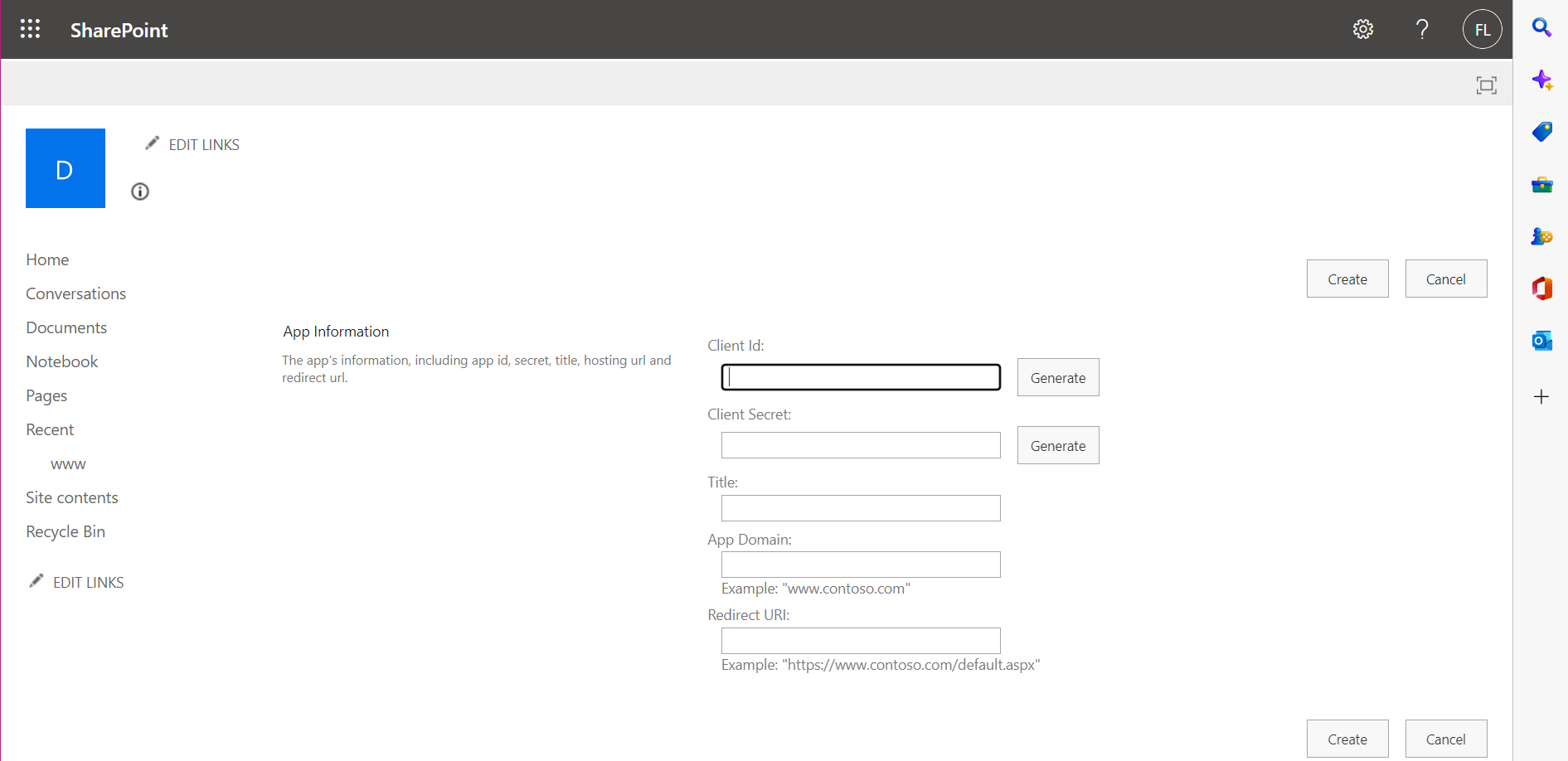
Task: Open the FL account avatar
Action: click(1482, 29)
